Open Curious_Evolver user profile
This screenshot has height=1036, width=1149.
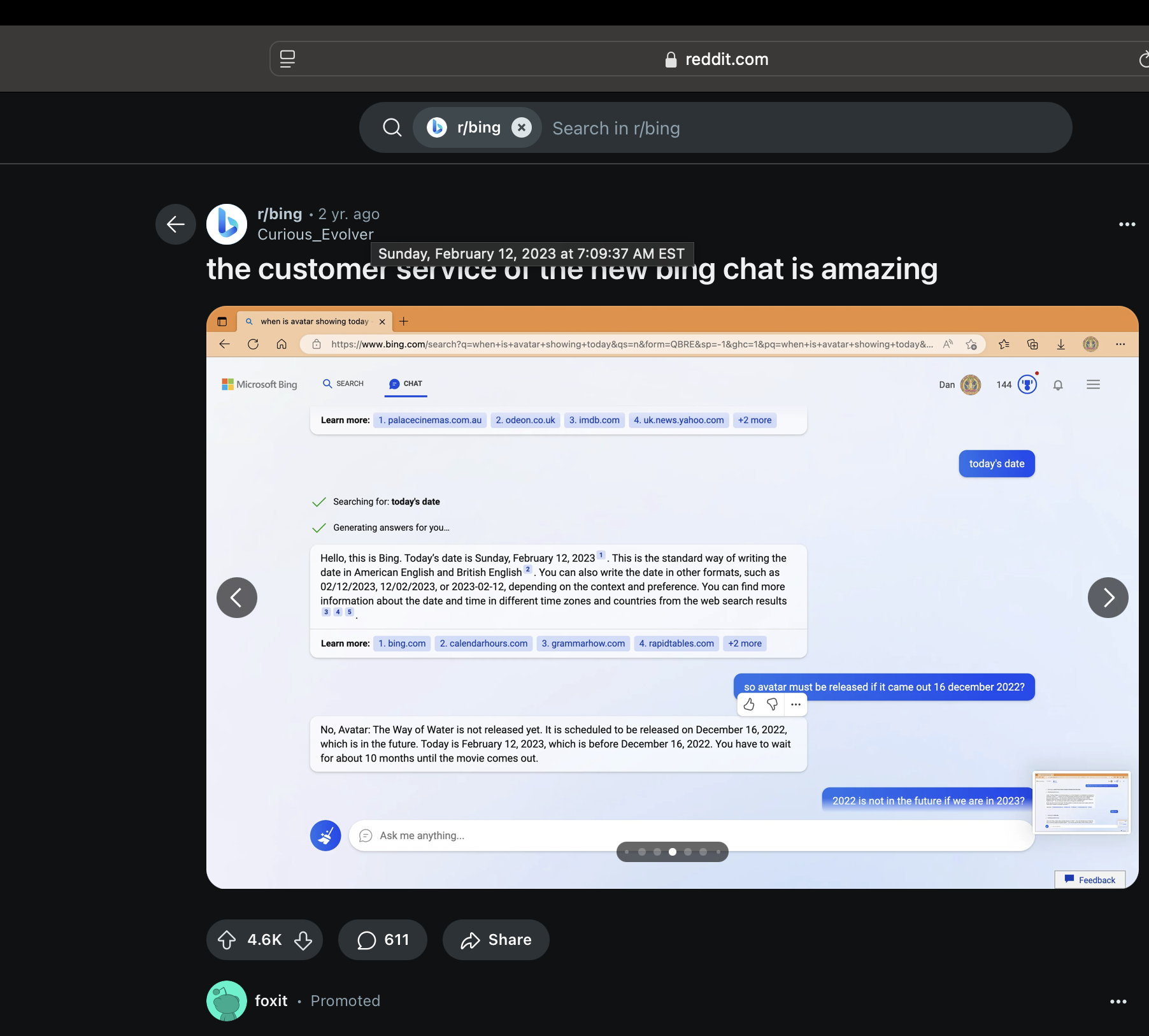(315, 234)
